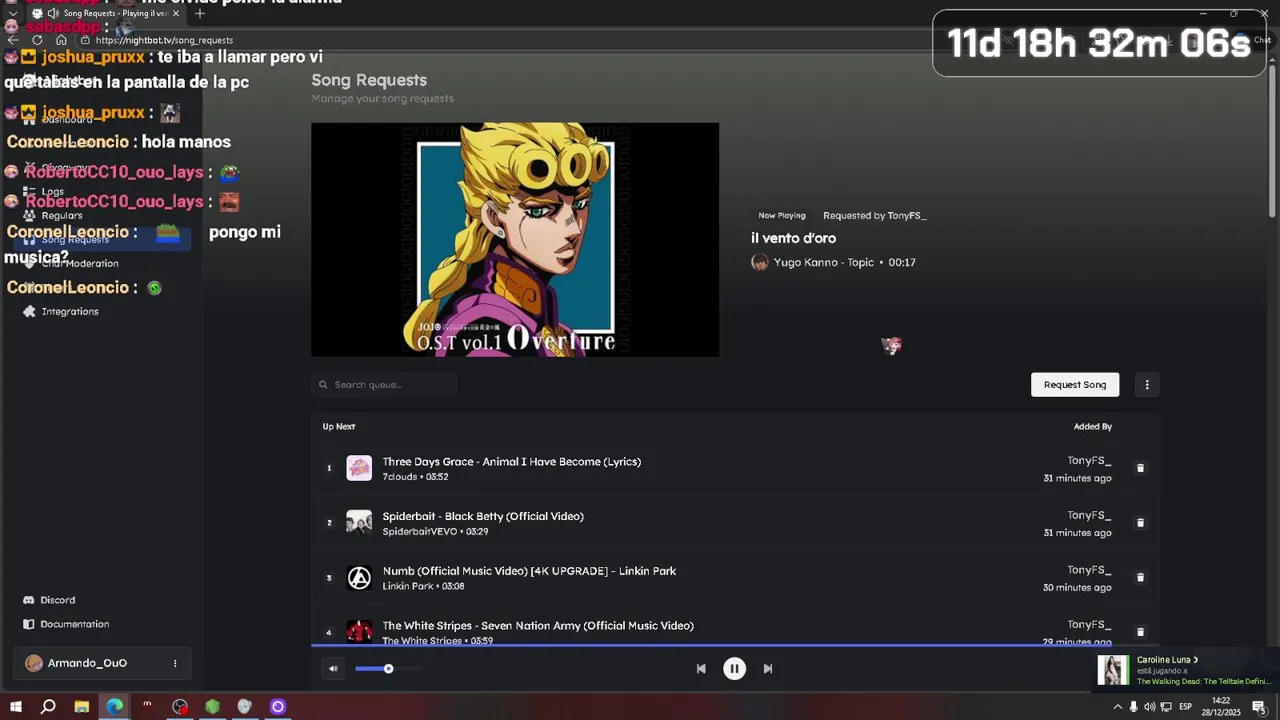This screenshot has width=1280, height=720.
Task: Open the queue options three-dot menu
Action: pyautogui.click(x=1147, y=385)
